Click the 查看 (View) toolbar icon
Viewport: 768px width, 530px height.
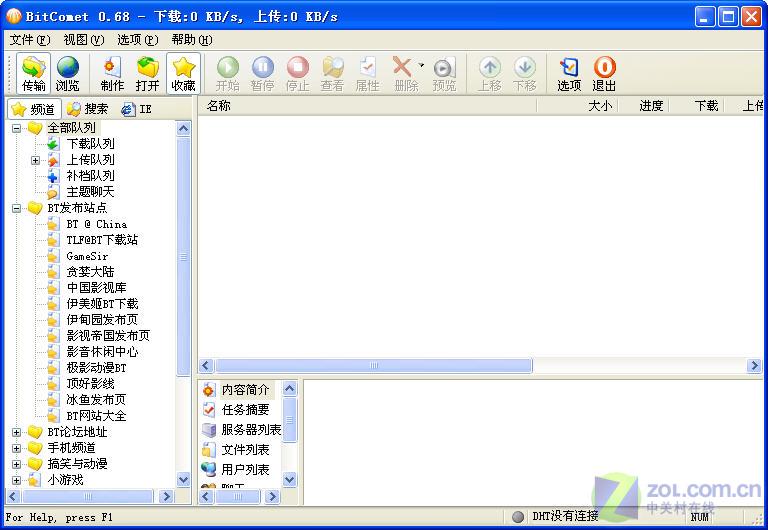click(x=333, y=73)
